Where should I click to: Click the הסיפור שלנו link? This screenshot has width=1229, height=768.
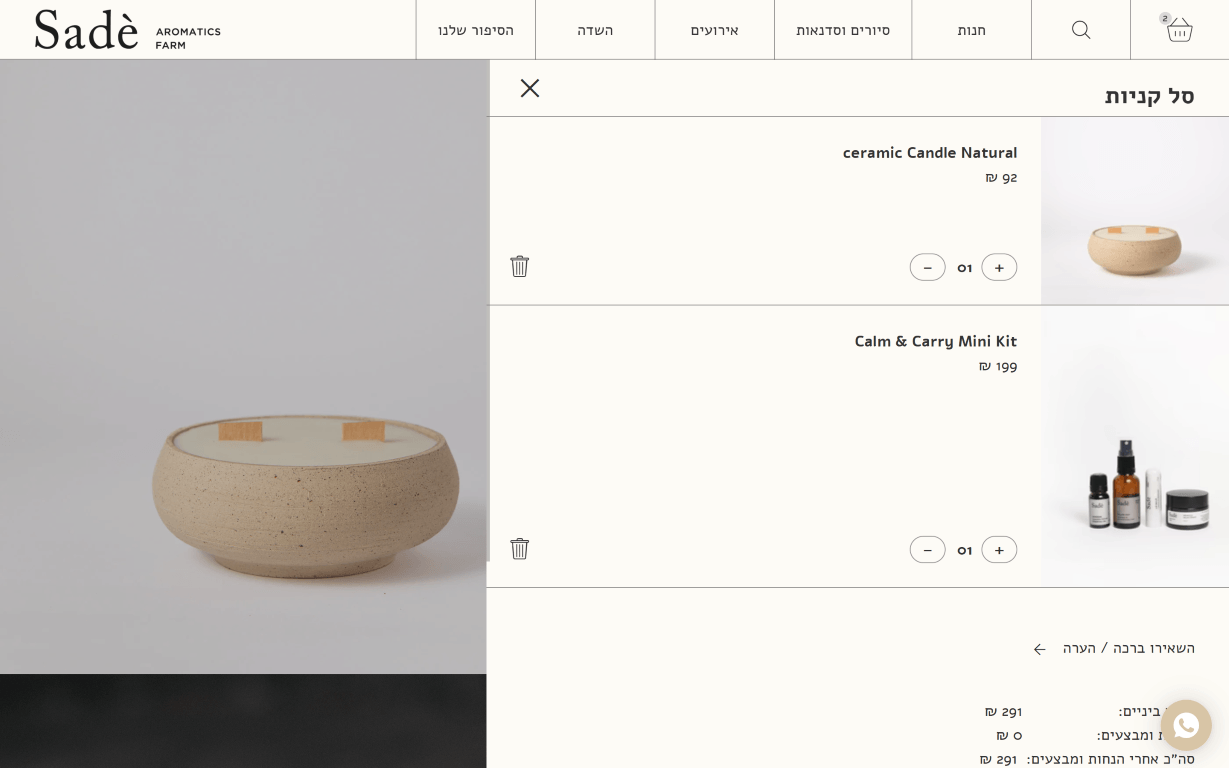pyautogui.click(x=475, y=30)
